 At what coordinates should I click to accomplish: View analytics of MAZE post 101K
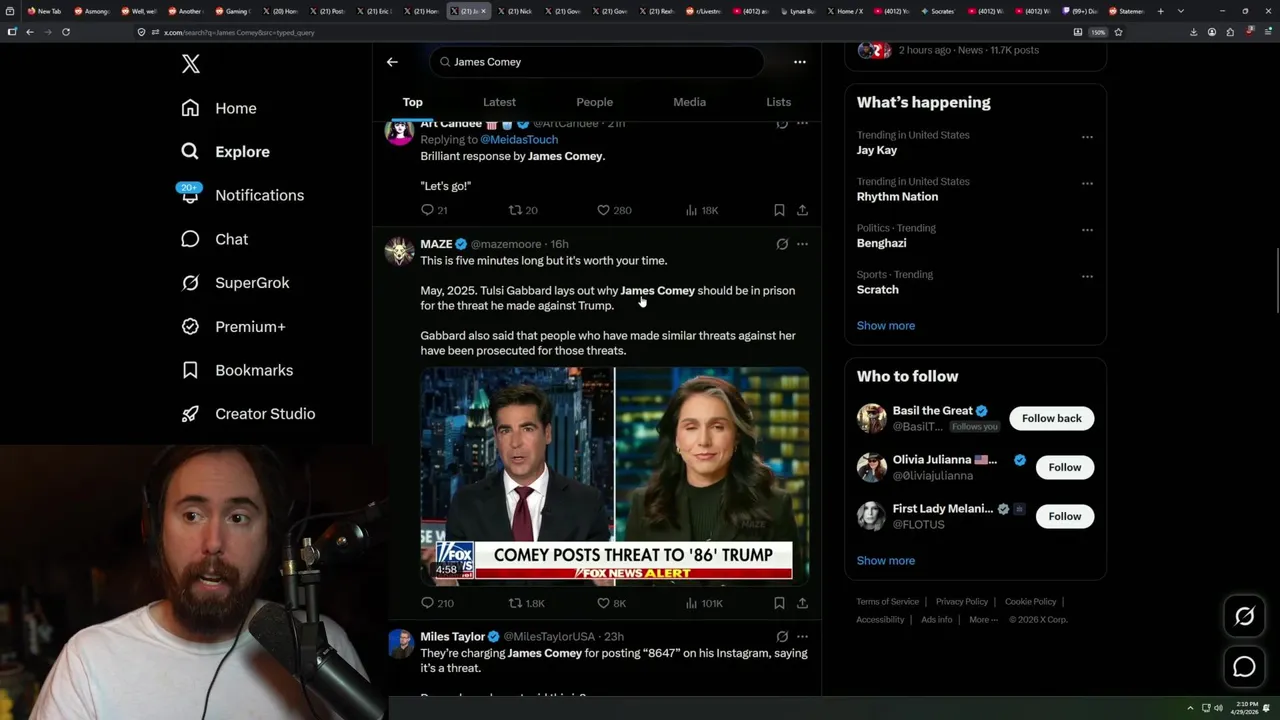click(x=704, y=603)
